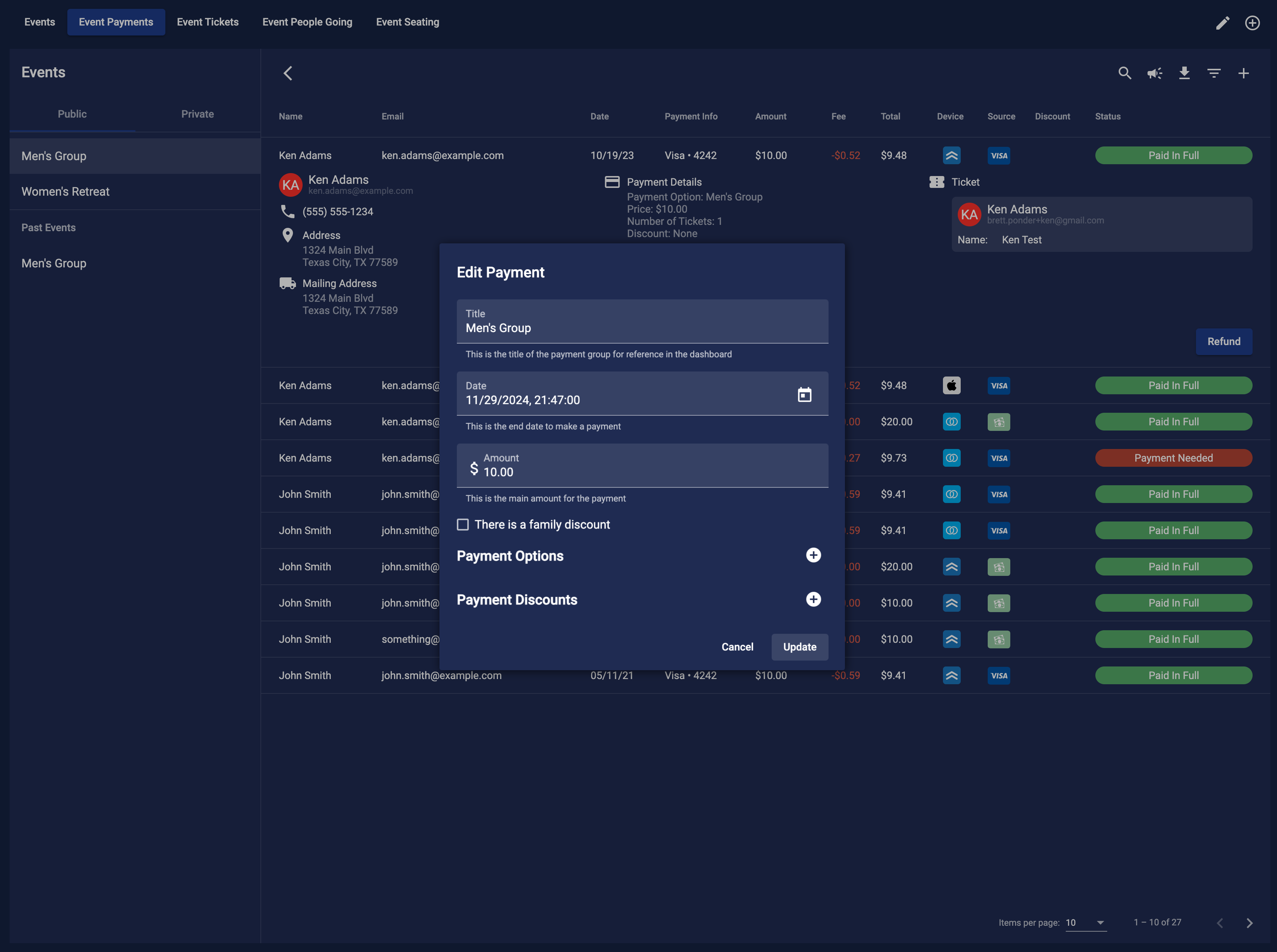Screen dimensions: 1277x952
Task: Toggle the family discount checkbox
Action: pos(462,524)
